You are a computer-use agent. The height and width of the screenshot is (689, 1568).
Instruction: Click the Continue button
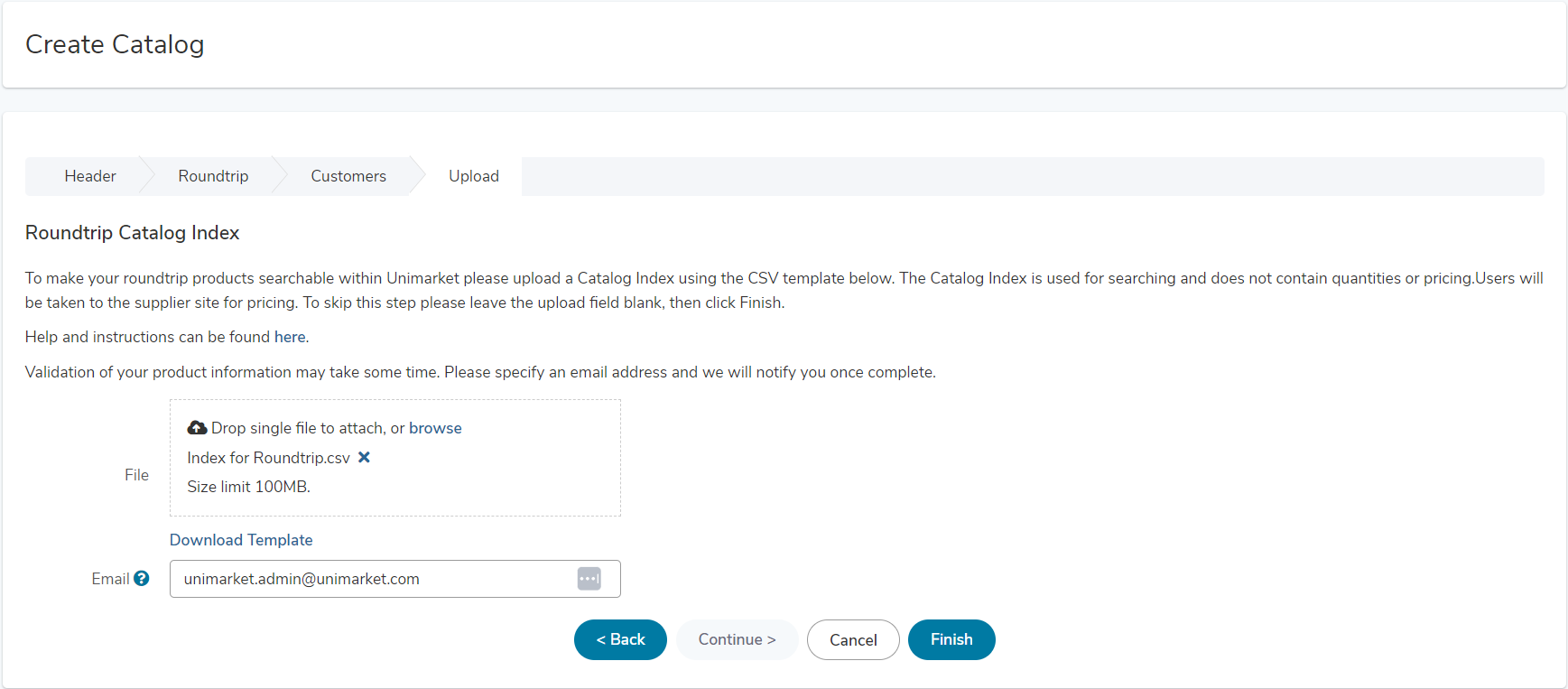click(x=738, y=639)
